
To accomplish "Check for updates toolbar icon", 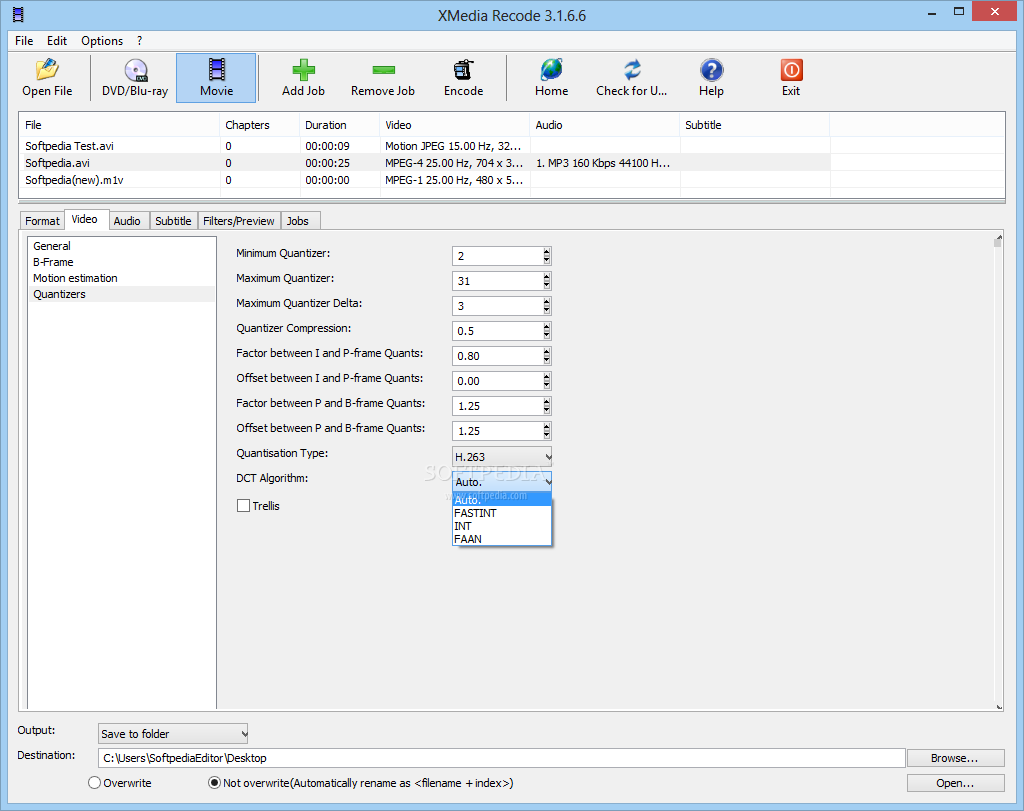I will pyautogui.click(x=632, y=78).
